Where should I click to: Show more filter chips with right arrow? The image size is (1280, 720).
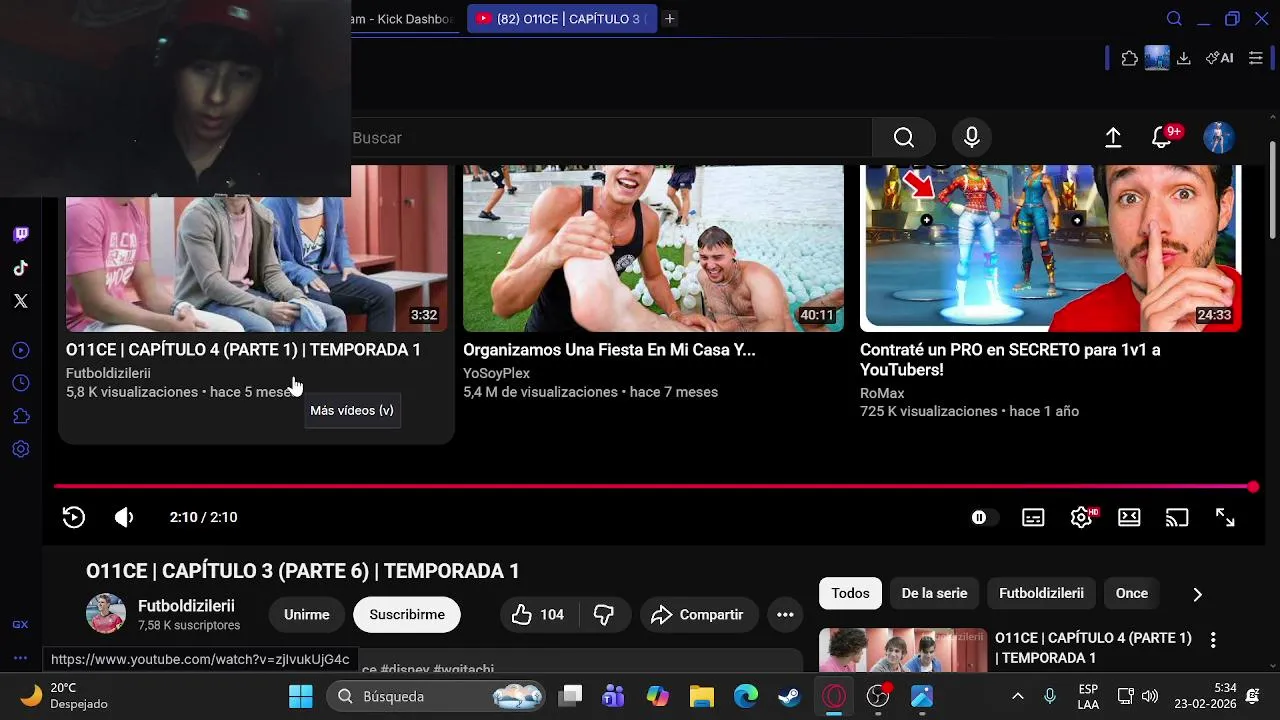[x=1197, y=594]
